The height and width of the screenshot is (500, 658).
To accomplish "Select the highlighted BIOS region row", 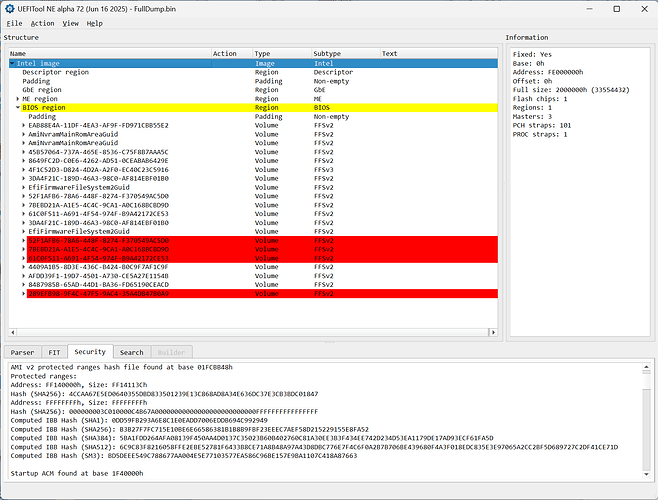I will (253, 107).
